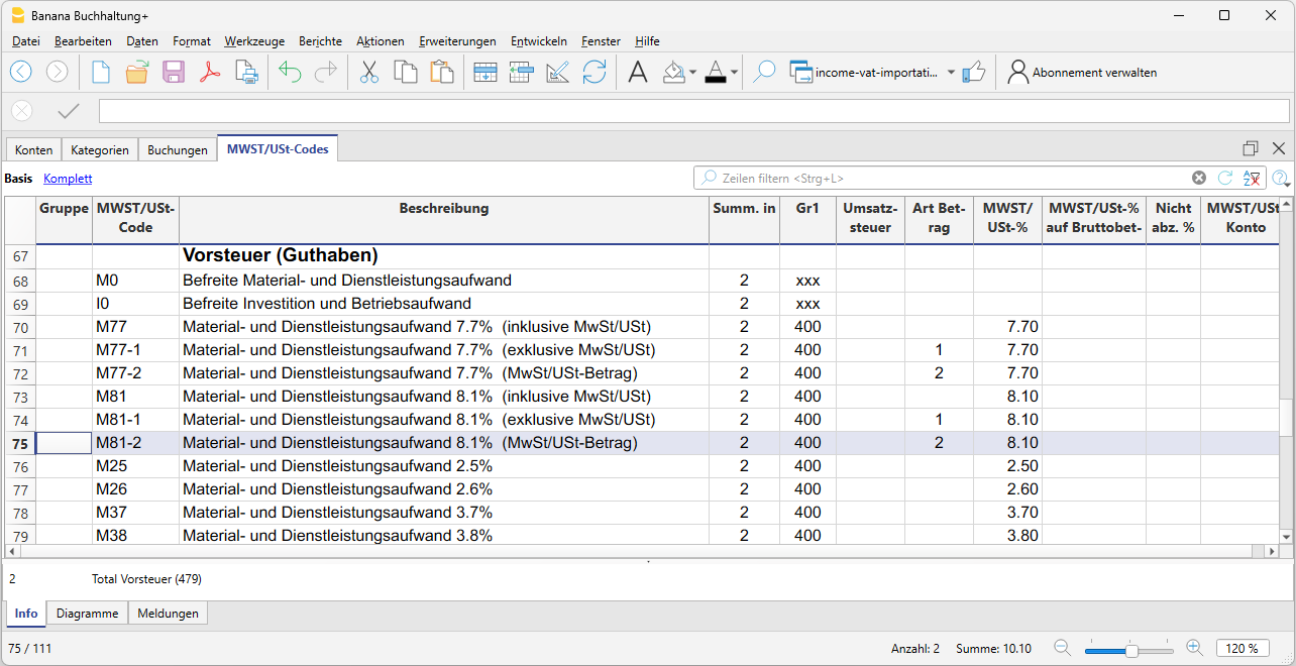Select the cell with code M77-1
This screenshot has width=1296, height=666.
point(135,350)
